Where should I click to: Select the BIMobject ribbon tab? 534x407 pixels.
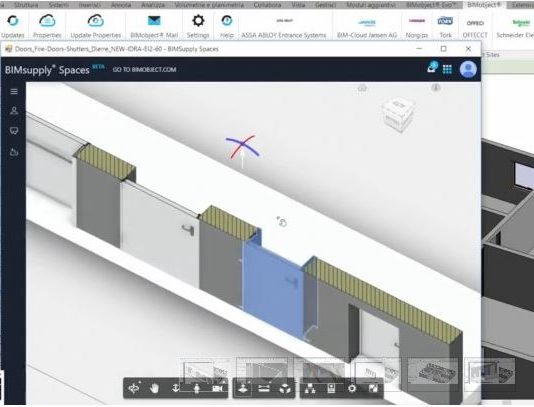[484, 5]
